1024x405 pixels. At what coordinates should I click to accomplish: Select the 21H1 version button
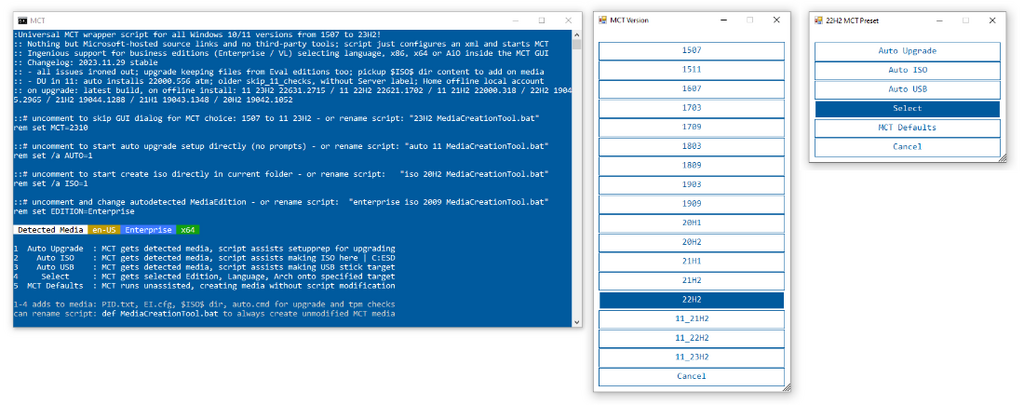pos(692,261)
